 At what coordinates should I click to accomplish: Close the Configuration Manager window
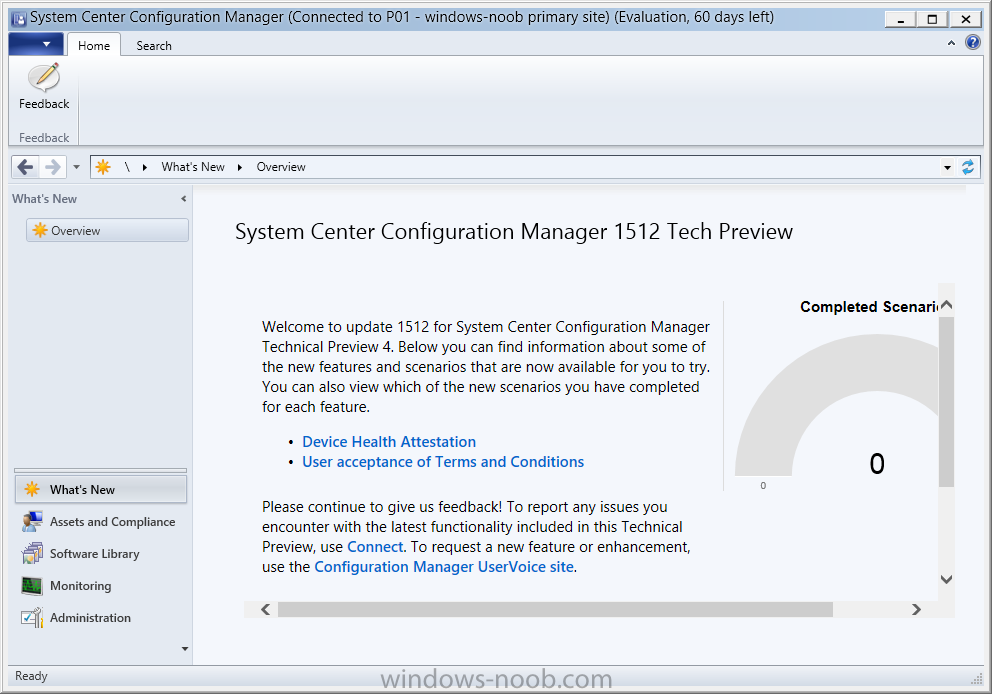pos(966,19)
